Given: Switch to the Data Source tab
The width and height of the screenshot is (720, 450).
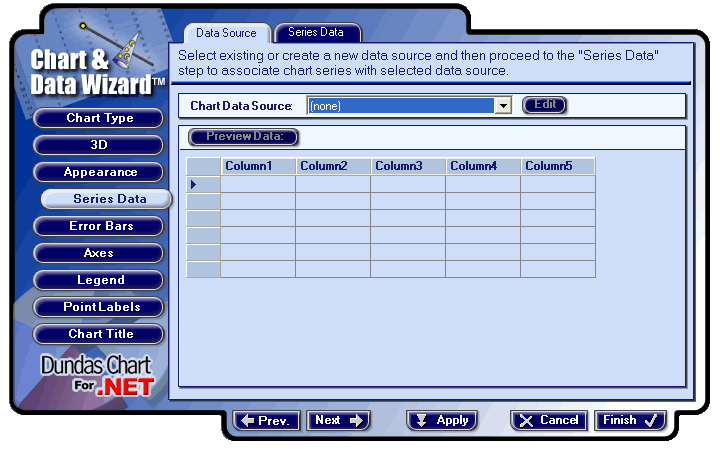Looking at the screenshot, I should [x=226, y=33].
